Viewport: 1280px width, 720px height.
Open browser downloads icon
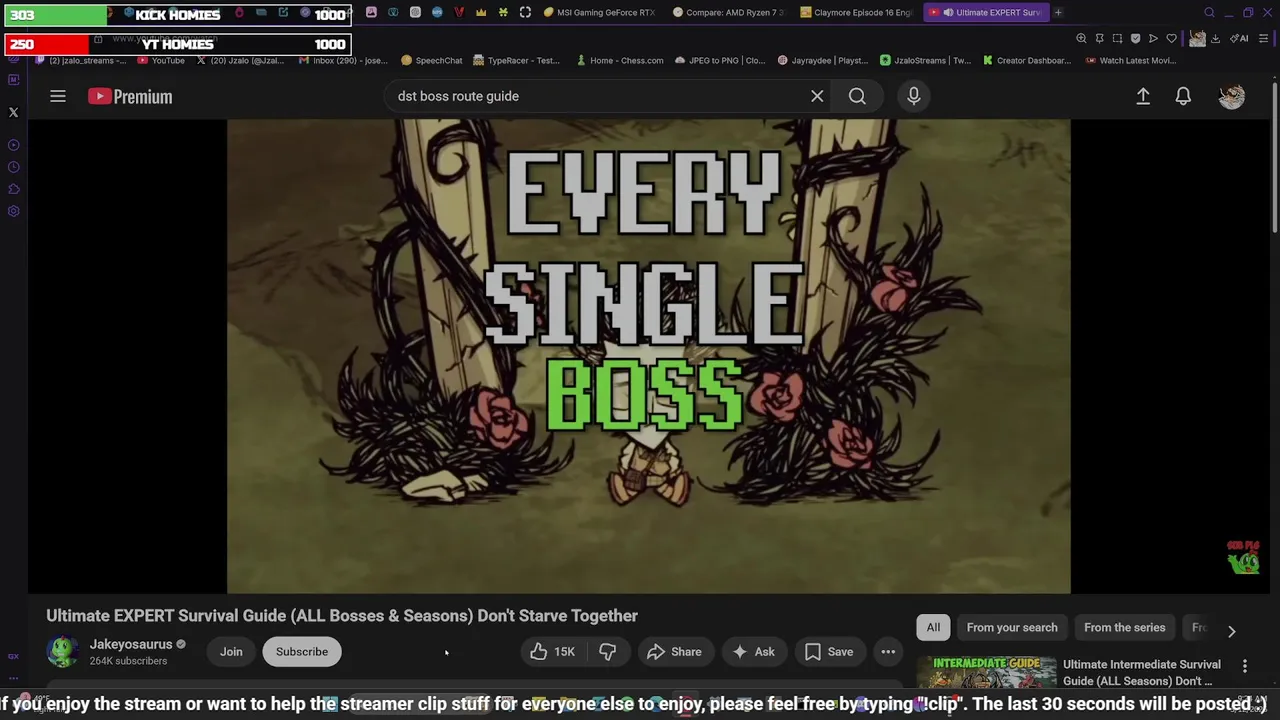click(1215, 38)
